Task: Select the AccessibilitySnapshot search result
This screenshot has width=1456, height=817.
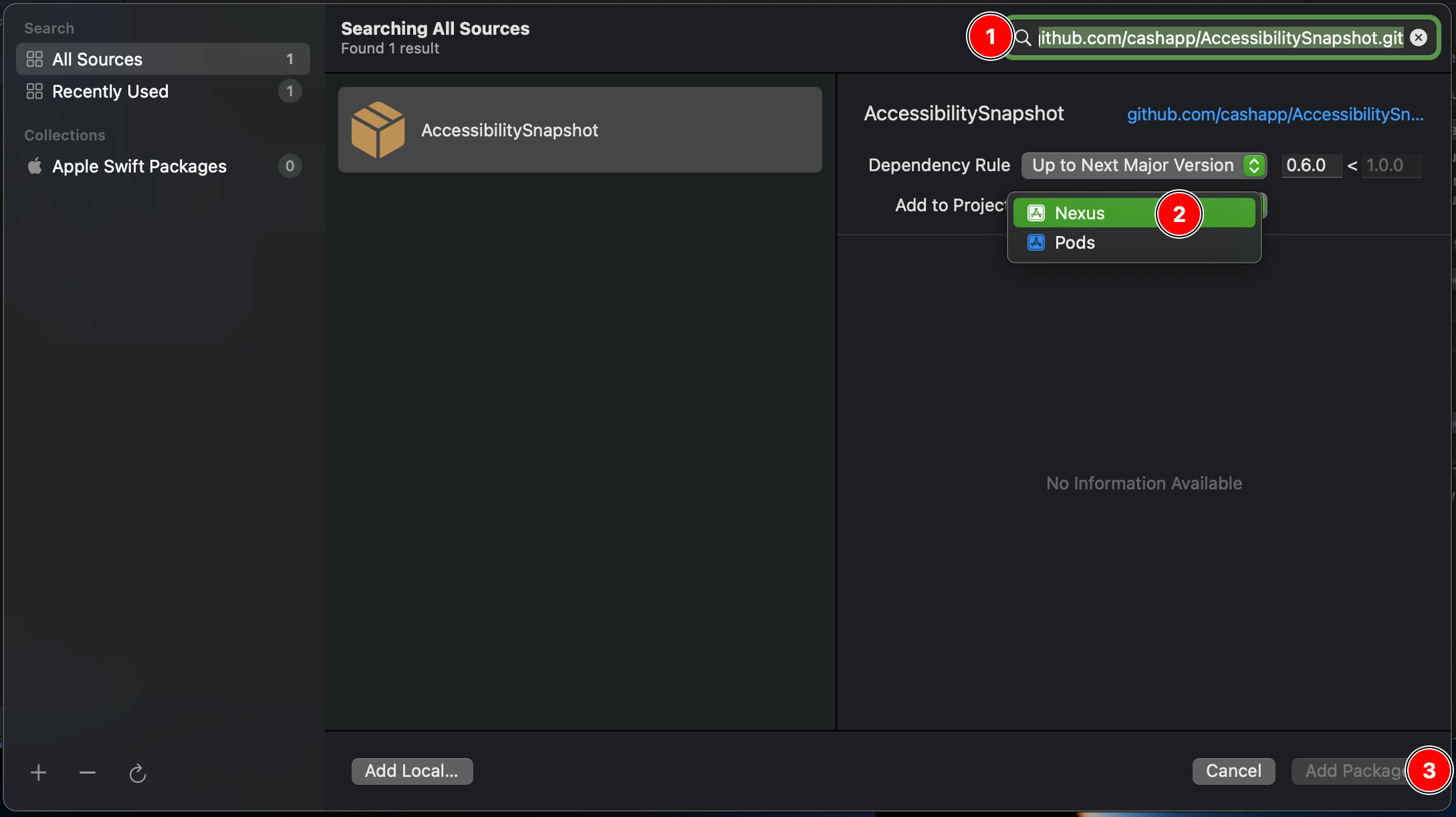Action: [x=580, y=130]
